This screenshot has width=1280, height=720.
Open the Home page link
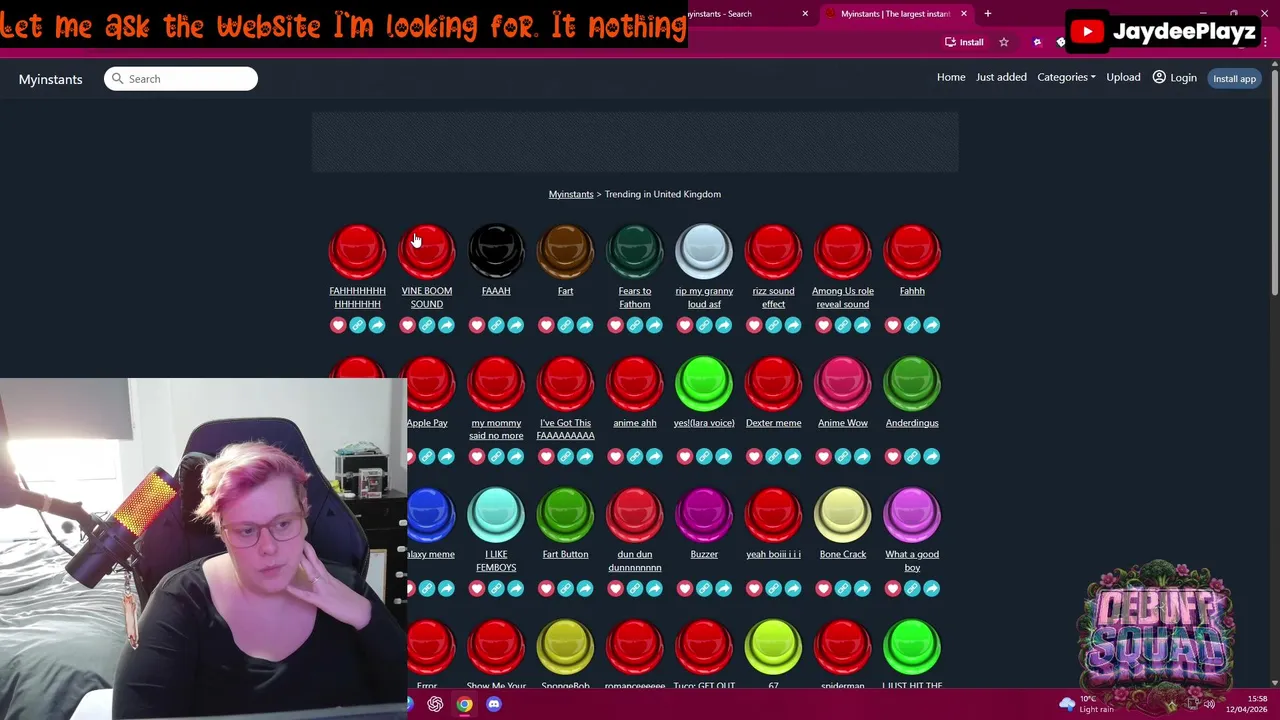[951, 78]
